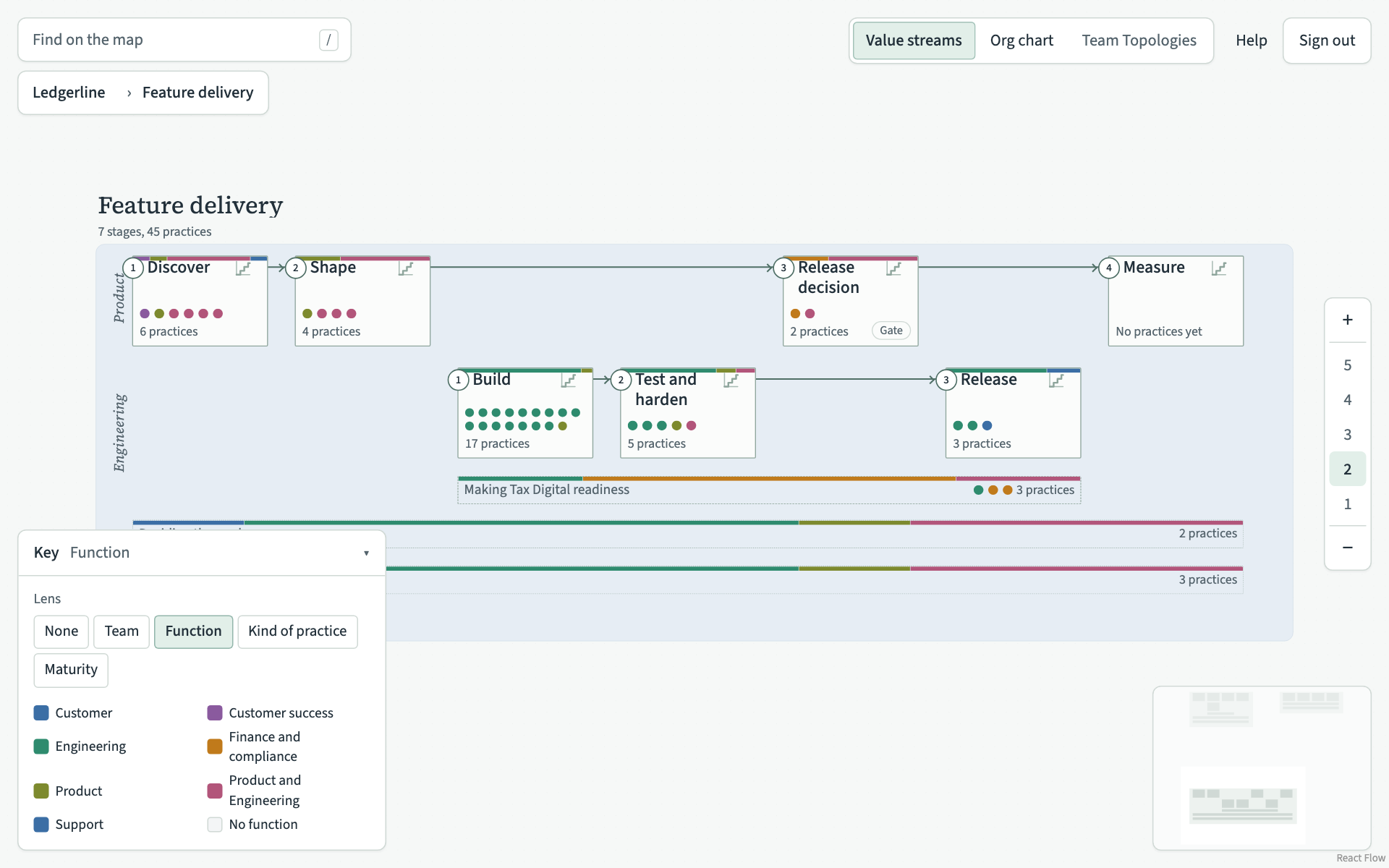
Task: Open the staircase icon on Discover stage
Action: 243,268
